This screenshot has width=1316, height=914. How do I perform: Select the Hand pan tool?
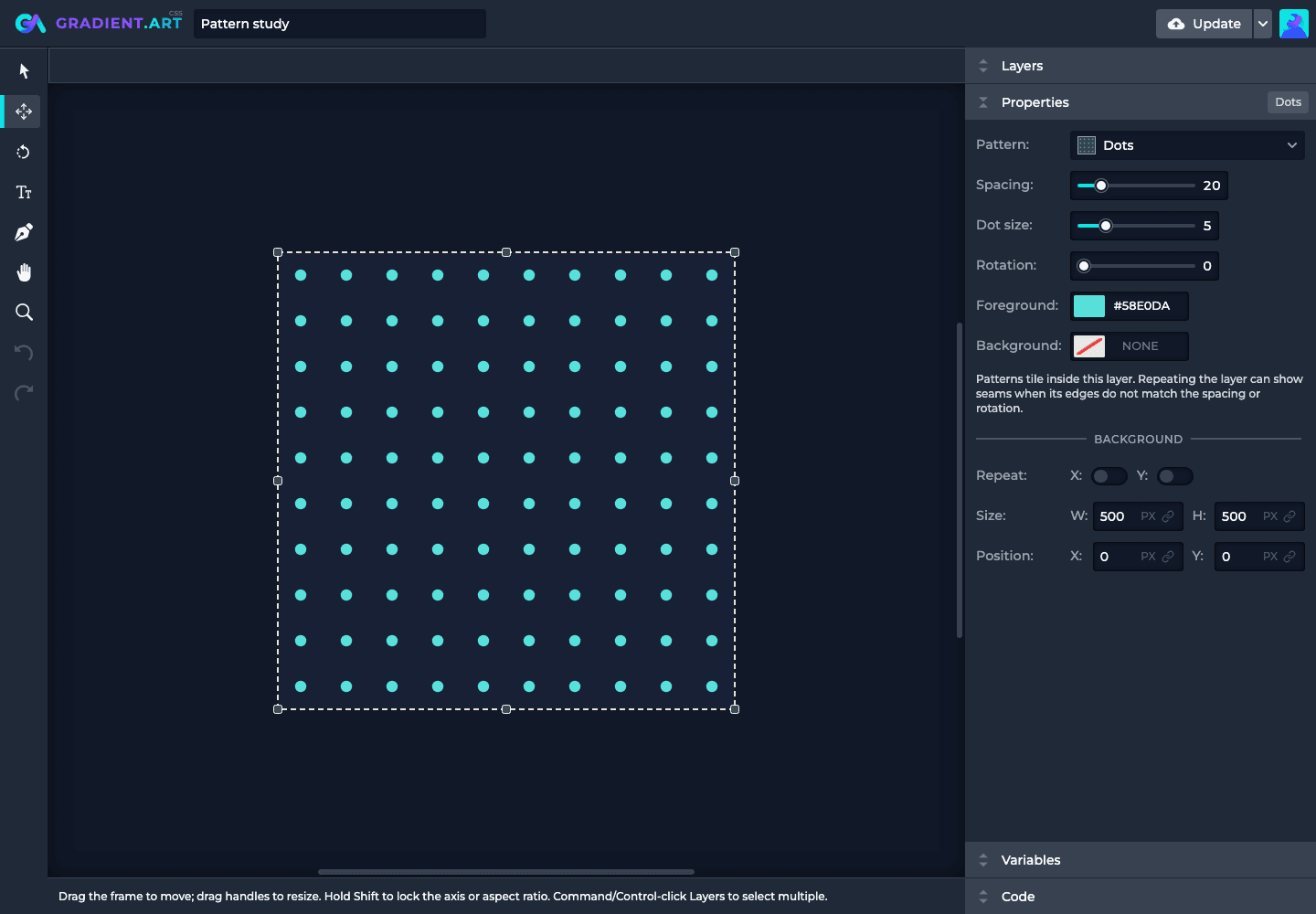(x=24, y=272)
